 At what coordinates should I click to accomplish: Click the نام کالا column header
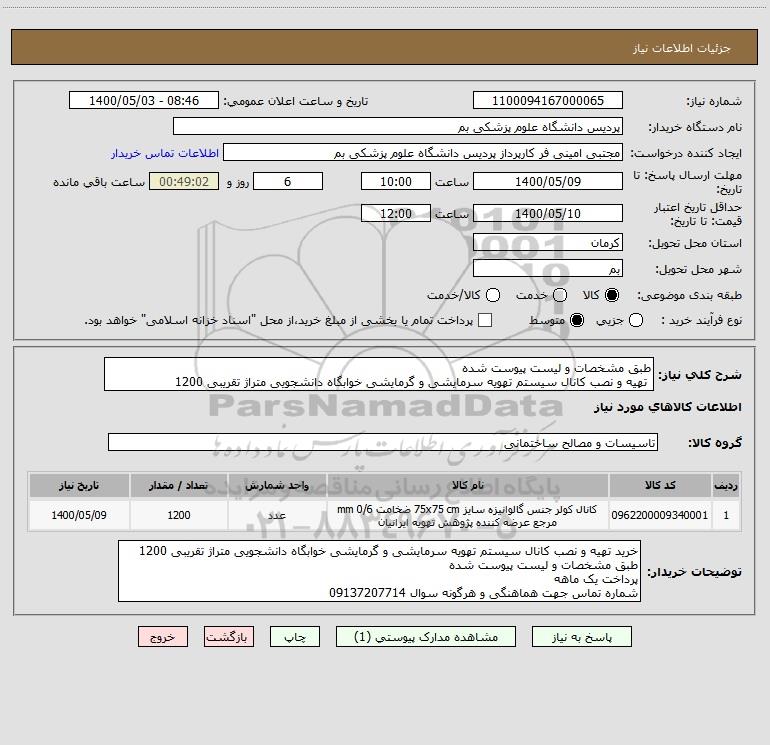(468, 486)
